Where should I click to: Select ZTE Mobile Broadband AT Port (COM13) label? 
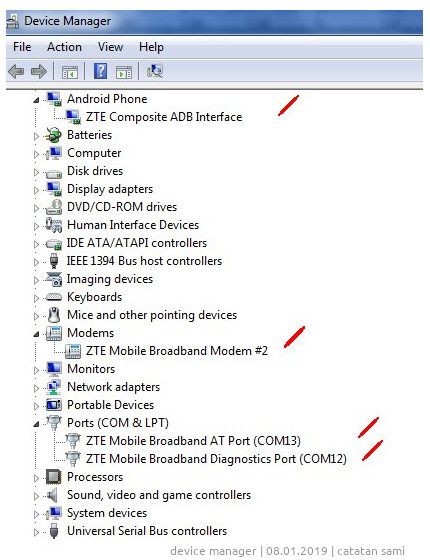[x=193, y=441]
